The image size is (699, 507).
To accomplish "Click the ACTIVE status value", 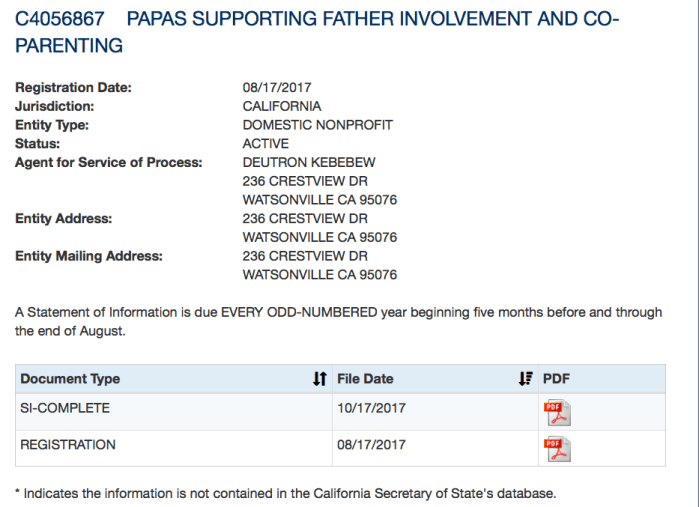I will click(266, 144).
